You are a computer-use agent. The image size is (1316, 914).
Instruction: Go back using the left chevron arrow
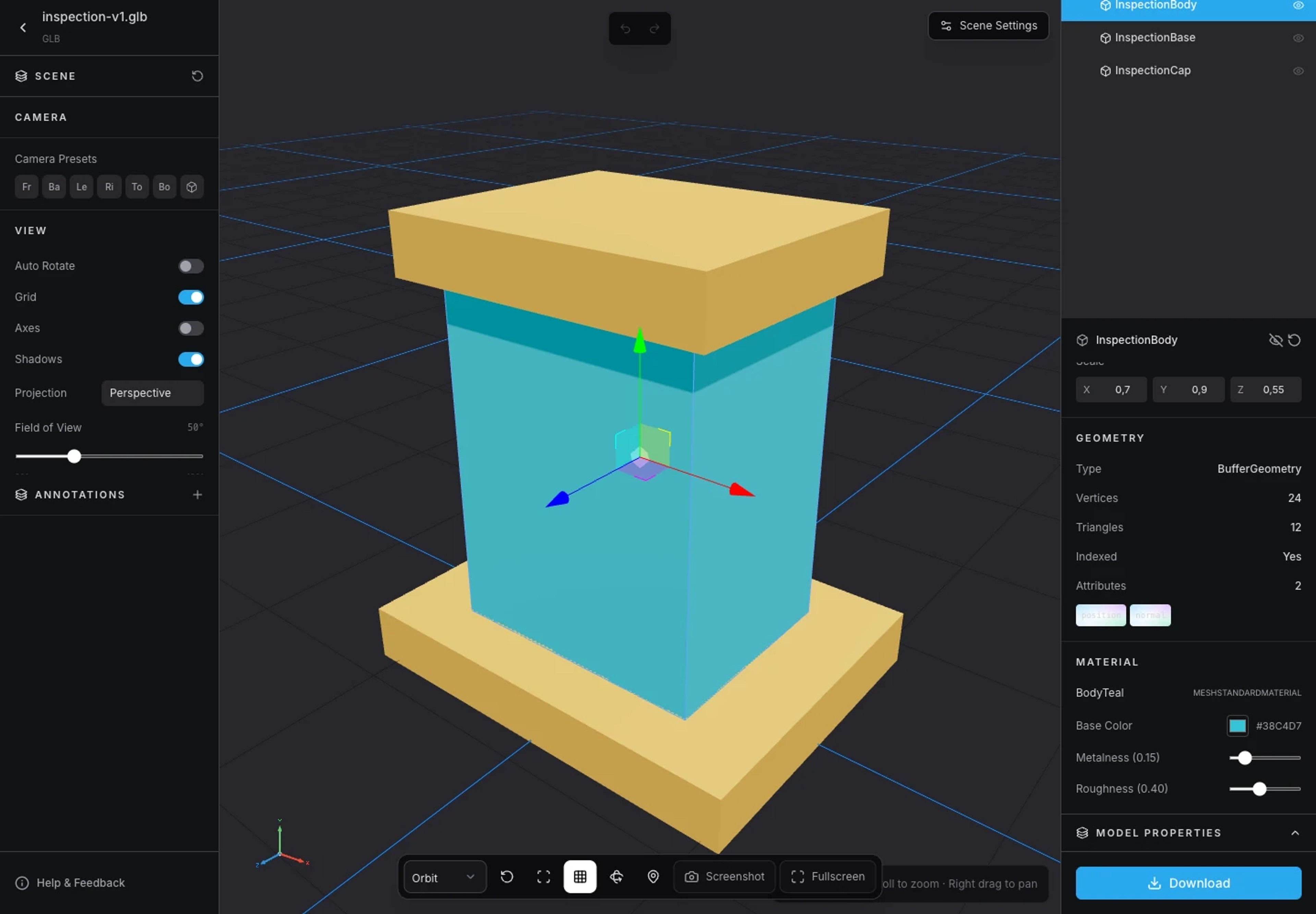23,27
